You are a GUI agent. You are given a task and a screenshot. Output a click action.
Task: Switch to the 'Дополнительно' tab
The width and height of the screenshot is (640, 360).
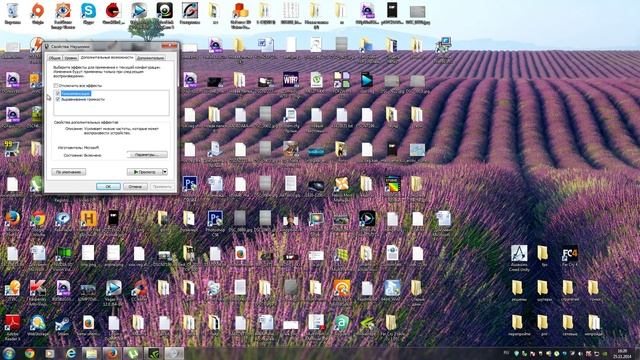[151, 58]
